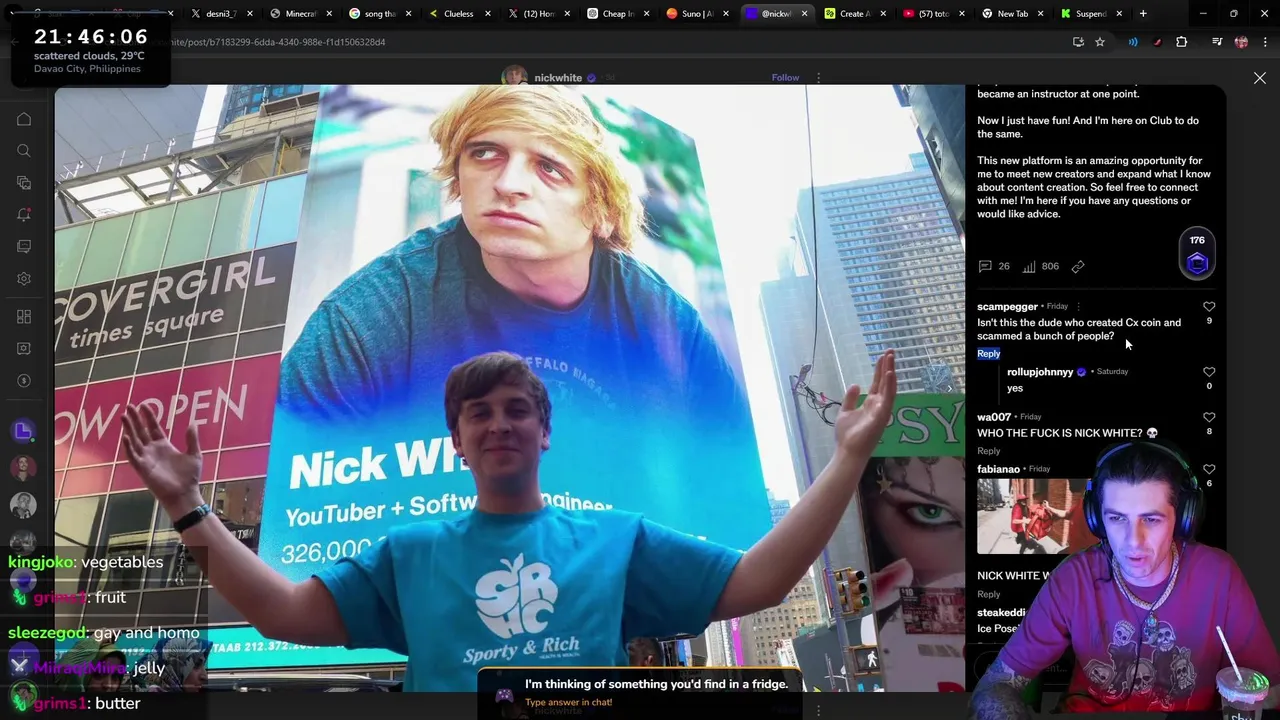Open the dollar coin icon in sidebar

[x=24, y=381]
